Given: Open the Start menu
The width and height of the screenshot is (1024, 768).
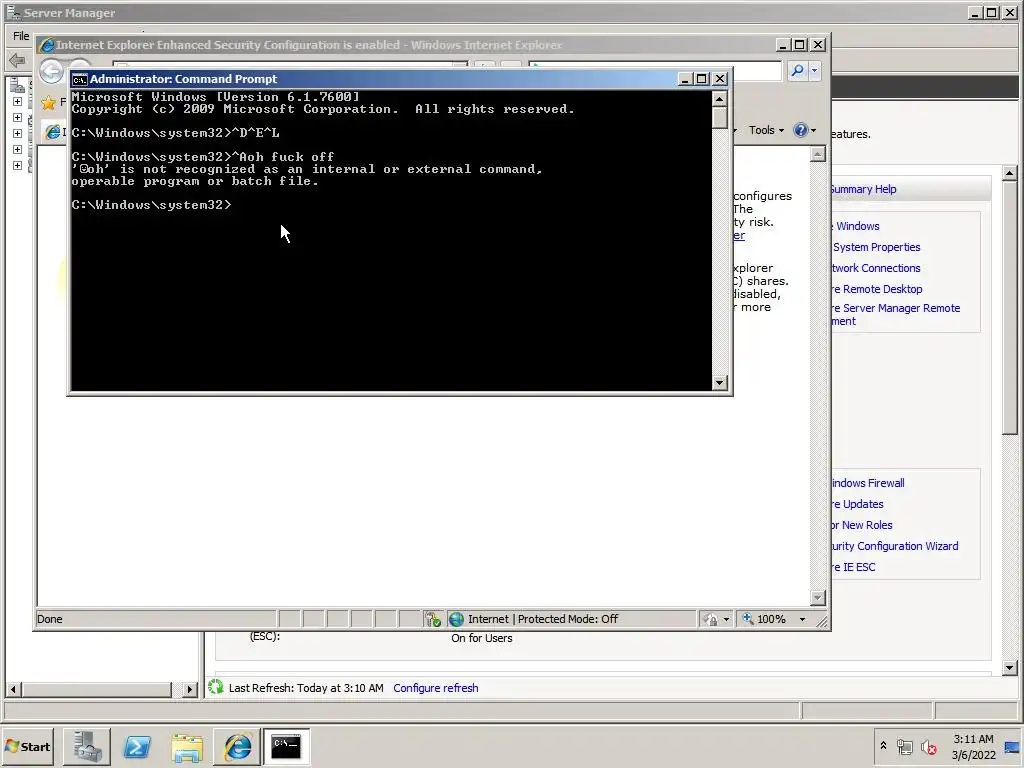Looking at the screenshot, I should [x=27, y=746].
